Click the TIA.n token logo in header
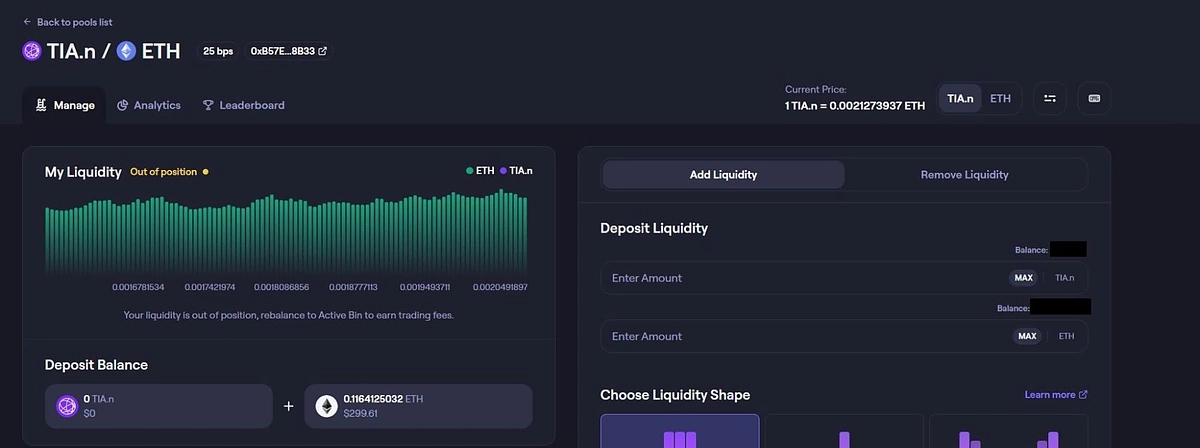This screenshot has width=1200, height=448. (x=32, y=51)
